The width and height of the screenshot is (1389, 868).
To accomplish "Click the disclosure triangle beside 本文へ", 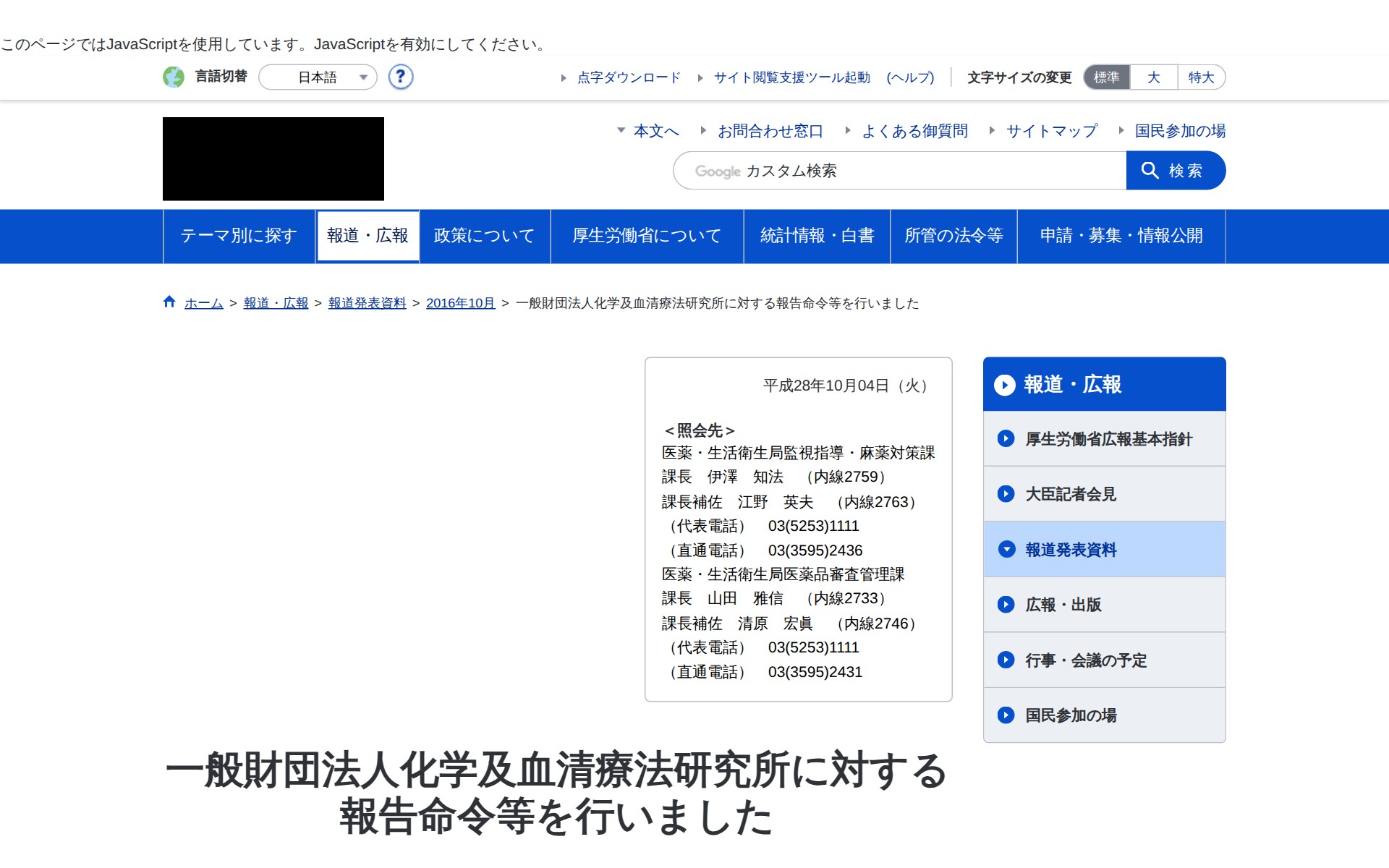I will [620, 131].
